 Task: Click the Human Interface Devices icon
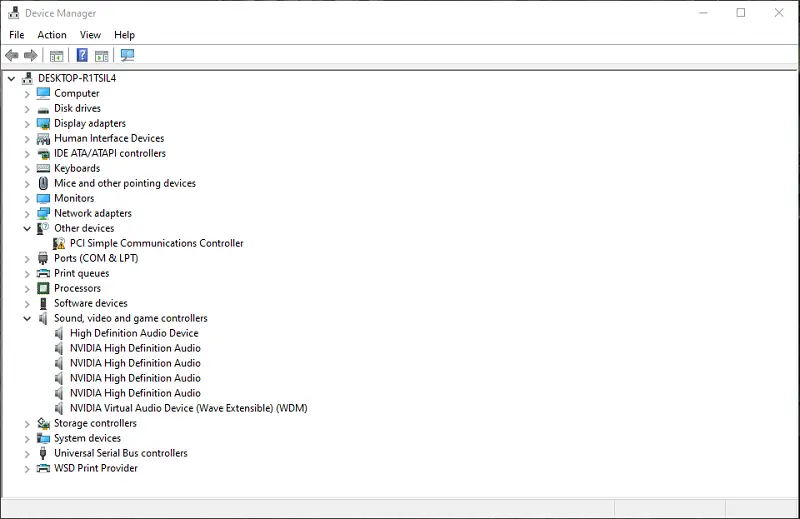tap(43, 138)
